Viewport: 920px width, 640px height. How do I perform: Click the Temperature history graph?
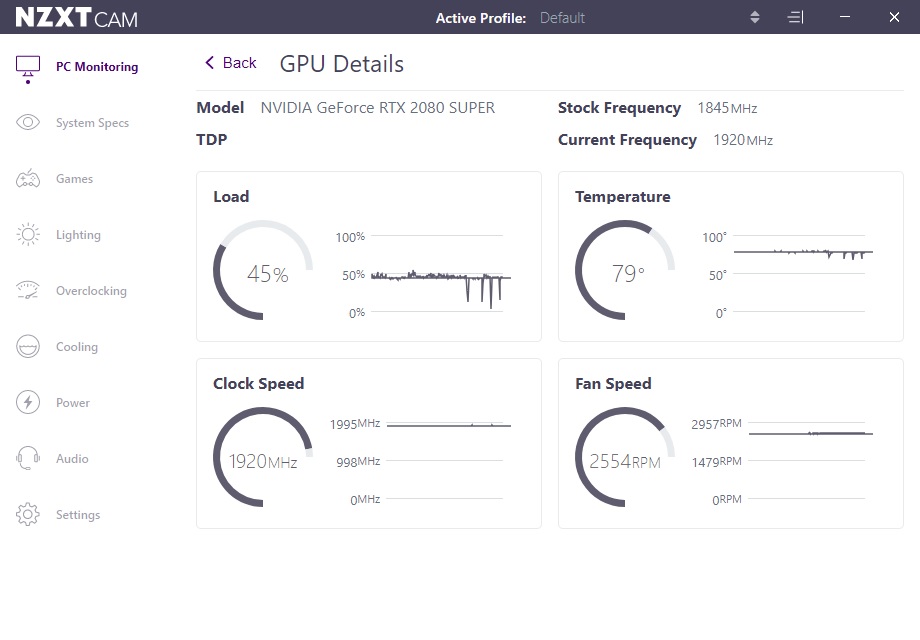coord(803,275)
